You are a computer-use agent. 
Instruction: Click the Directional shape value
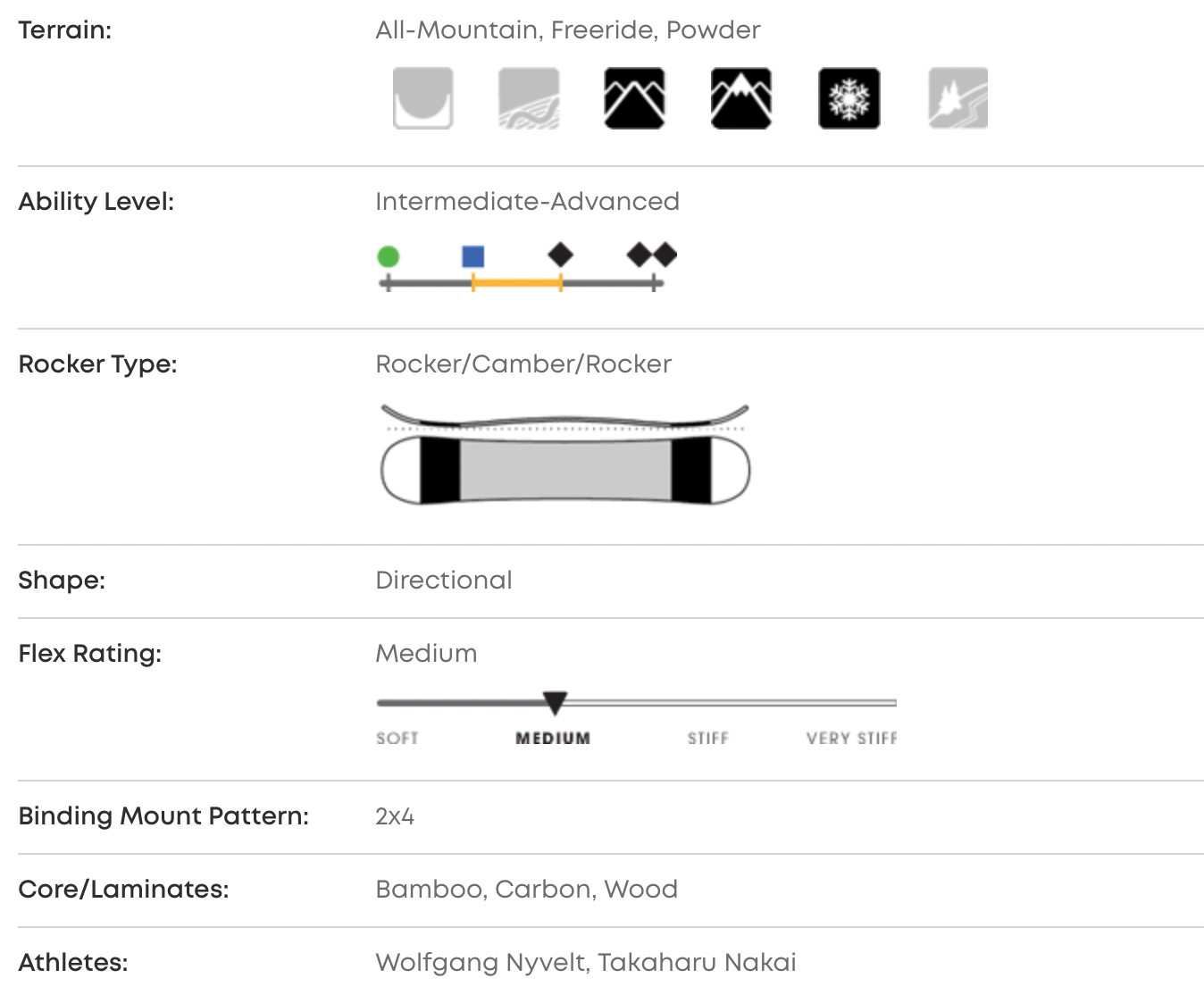[x=444, y=581]
